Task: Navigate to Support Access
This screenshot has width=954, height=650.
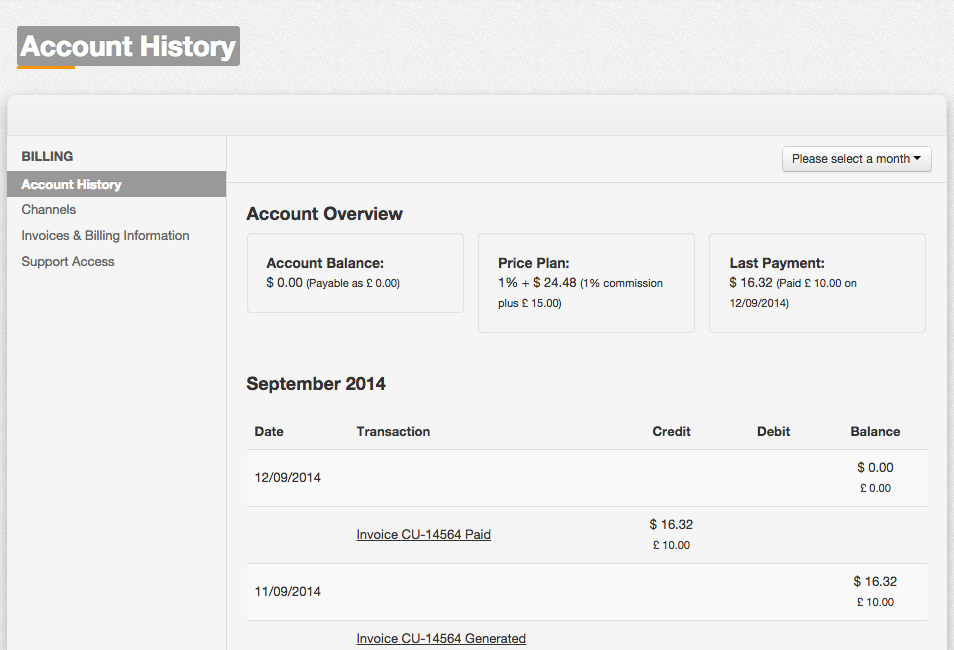Action: [x=68, y=262]
